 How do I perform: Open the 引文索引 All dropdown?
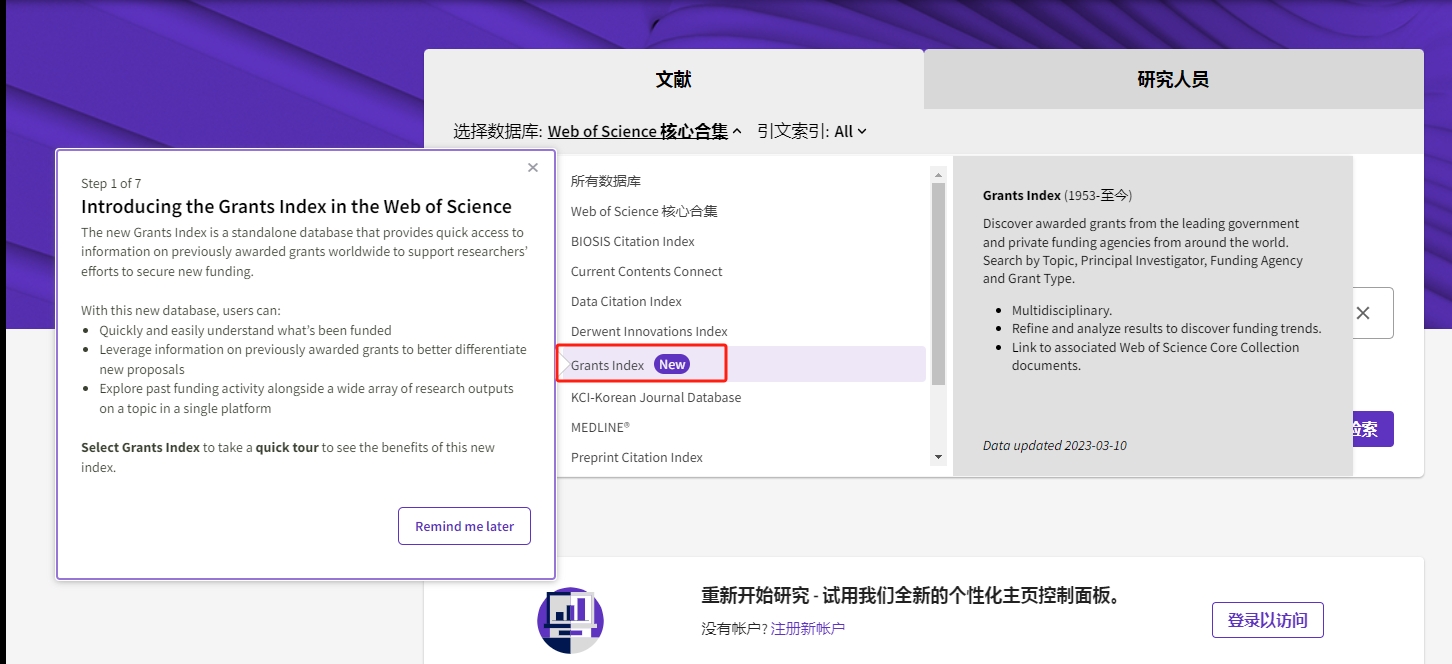pos(850,131)
